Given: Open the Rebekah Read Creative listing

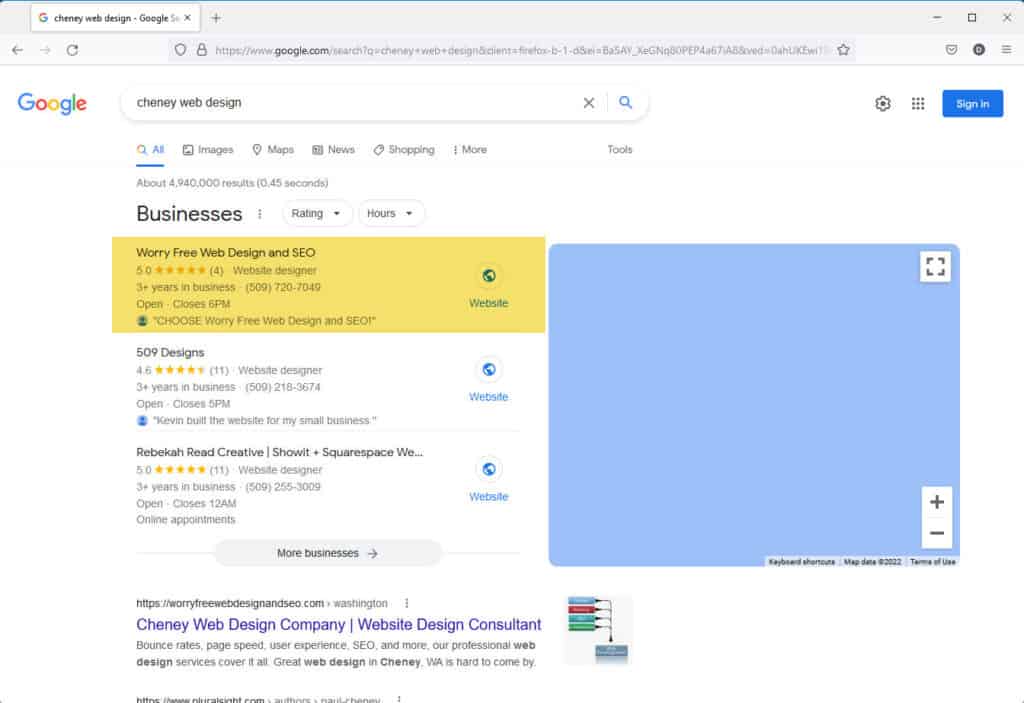Looking at the screenshot, I should 280,452.
